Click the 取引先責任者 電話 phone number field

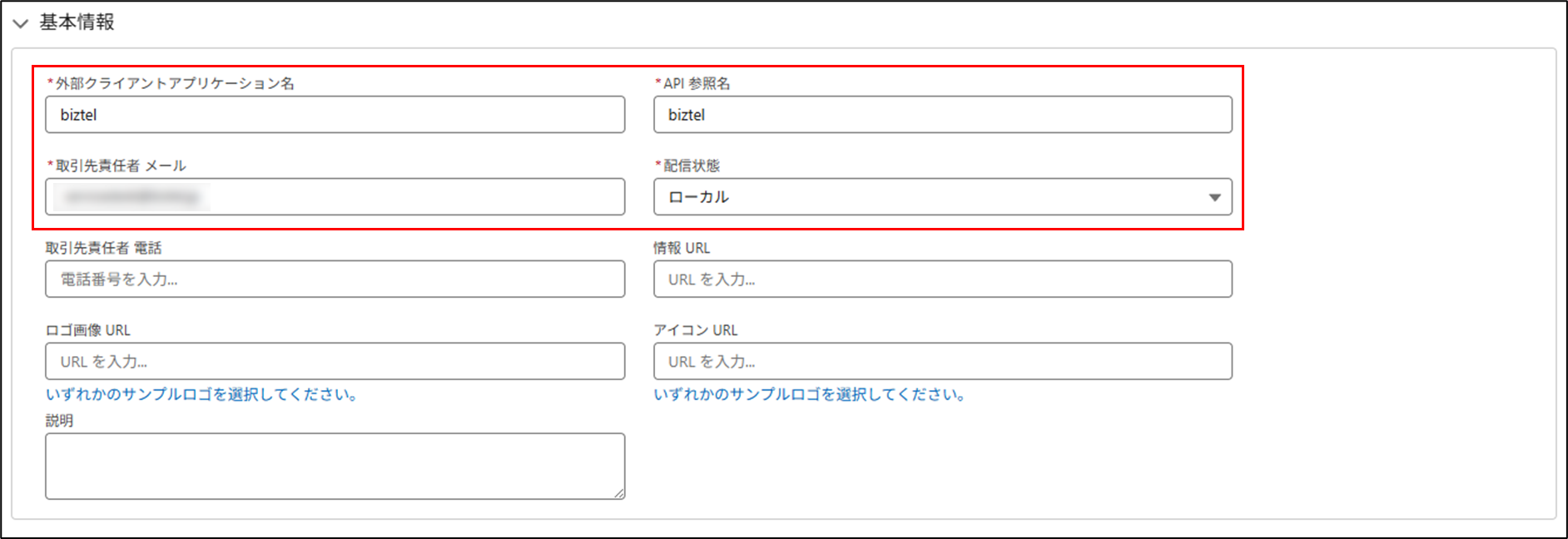tap(335, 279)
